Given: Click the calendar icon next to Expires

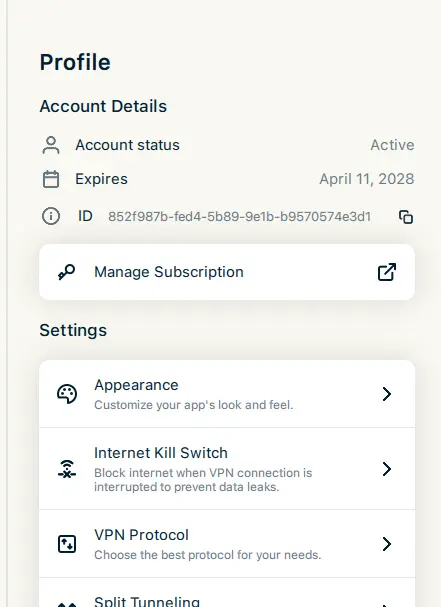Looking at the screenshot, I should coord(51,179).
